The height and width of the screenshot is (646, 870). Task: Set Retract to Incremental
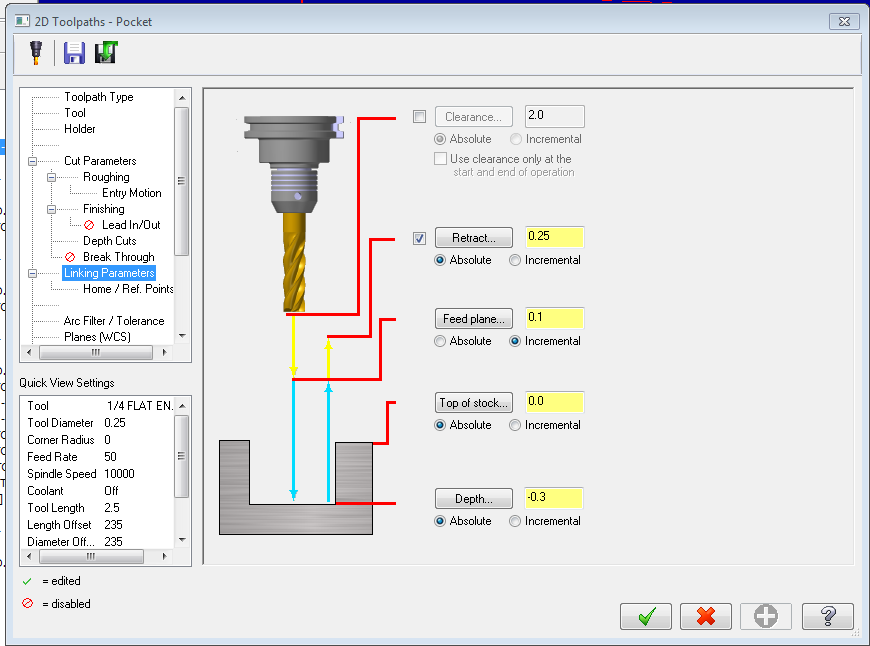[515, 260]
